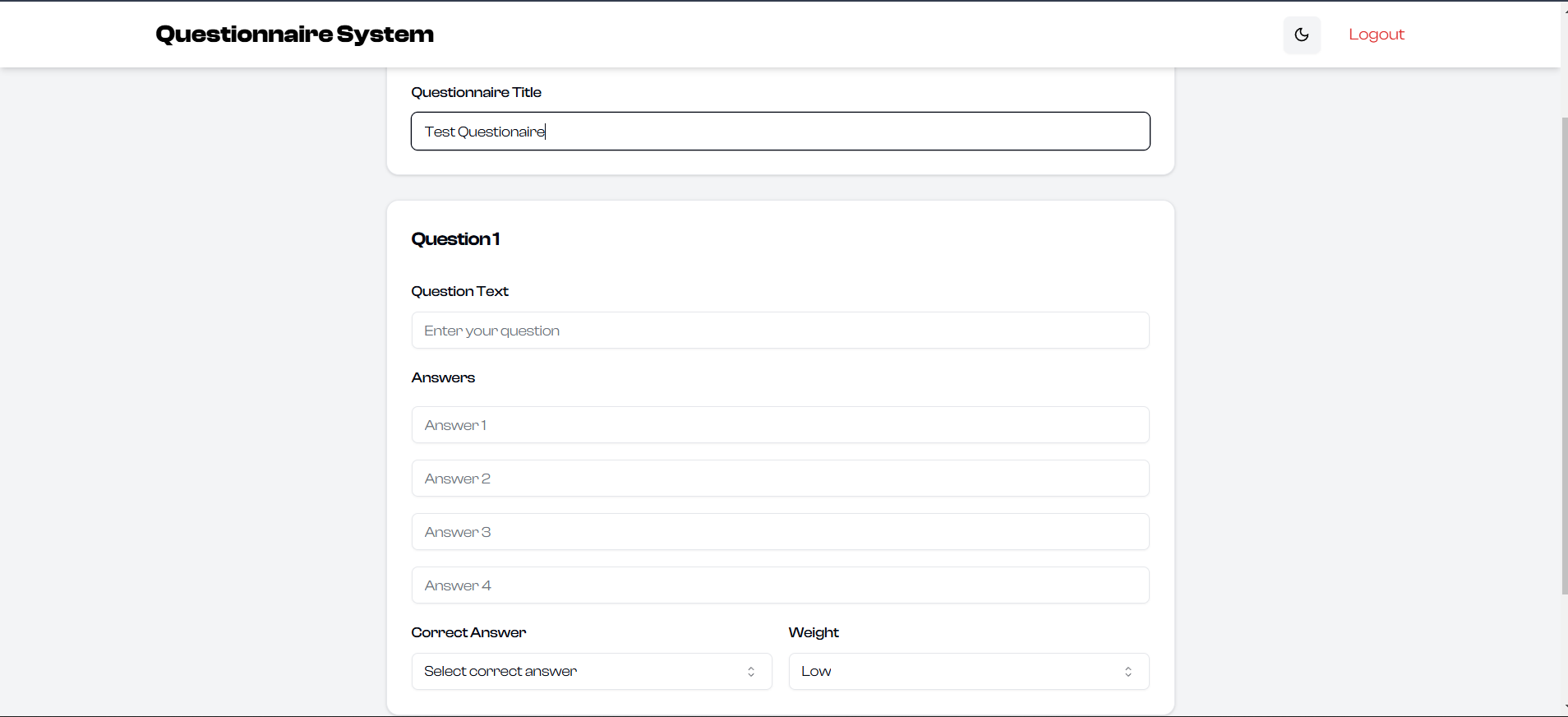Toggle dark mode with the moon icon
This screenshot has width=1568, height=717.
tap(1302, 35)
